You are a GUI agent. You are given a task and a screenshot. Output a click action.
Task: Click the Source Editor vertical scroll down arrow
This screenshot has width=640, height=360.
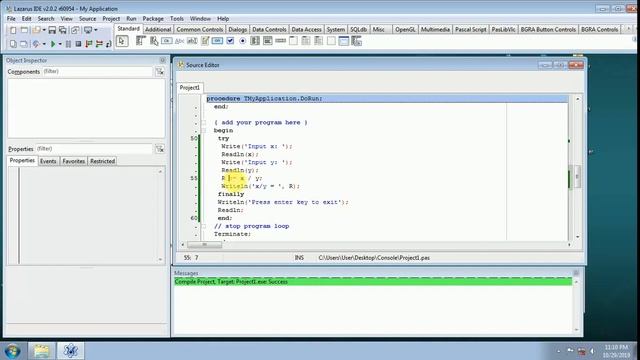[x=578, y=237]
